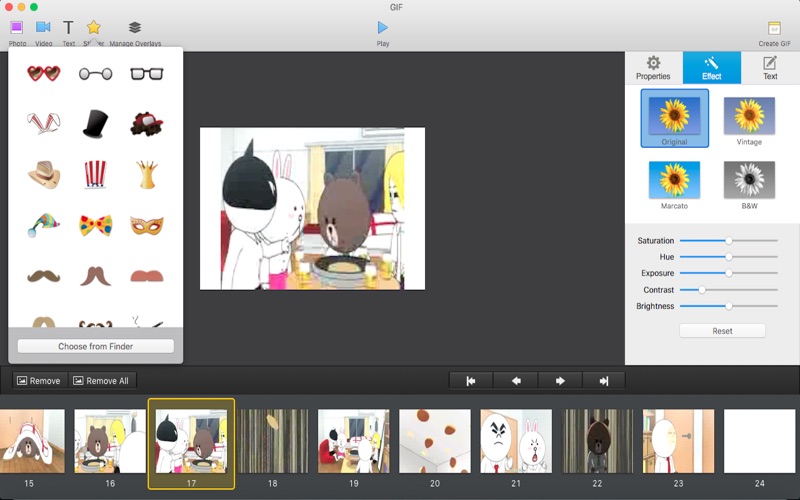The height and width of the screenshot is (500, 800).
Task: Click the Saturation slider
Action: [x=728, y=241]
